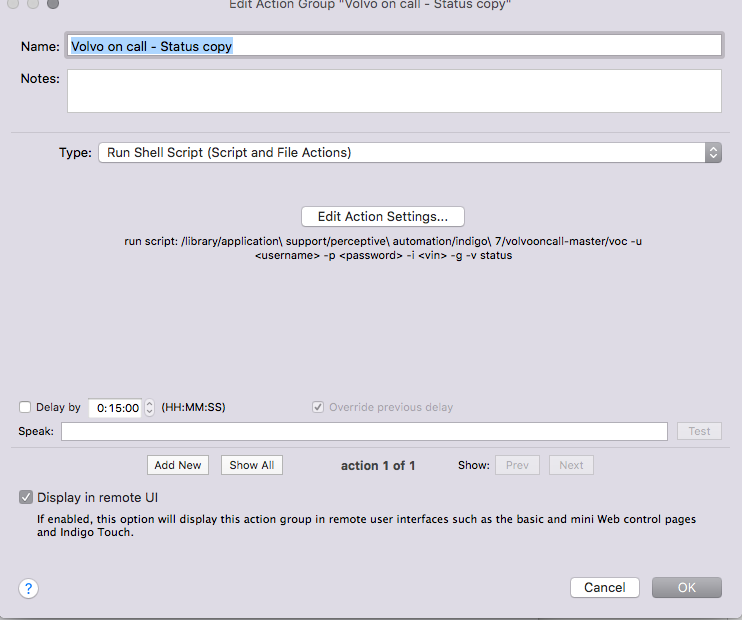
Task: Click the (HH:MM:SS) format label
Action: point(194,407)
